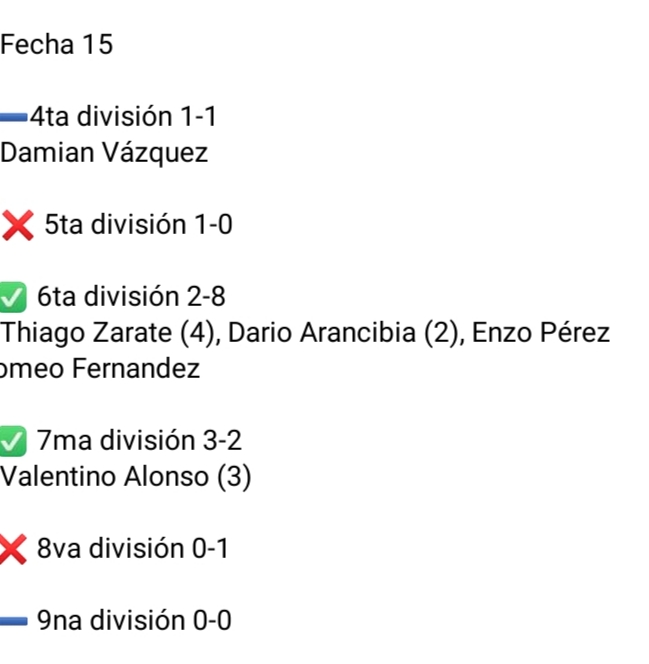The image size is (649, 664).
Task: Click scorer 'Thiago Zarate (4)'
Action: click(110, 333)
